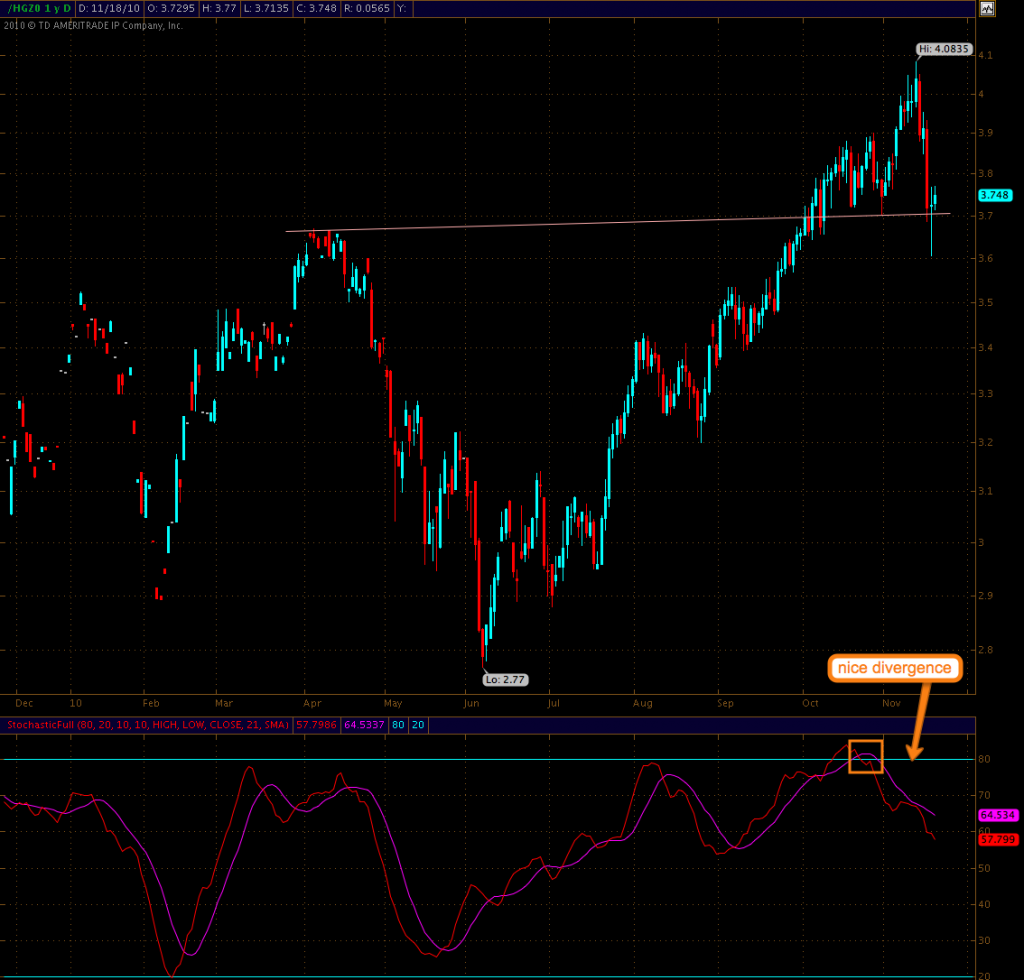The height and width of the screenshot is (980, 1024).
Task: Click the chart settings icon in top-right corner
Action: pos(987,8)
